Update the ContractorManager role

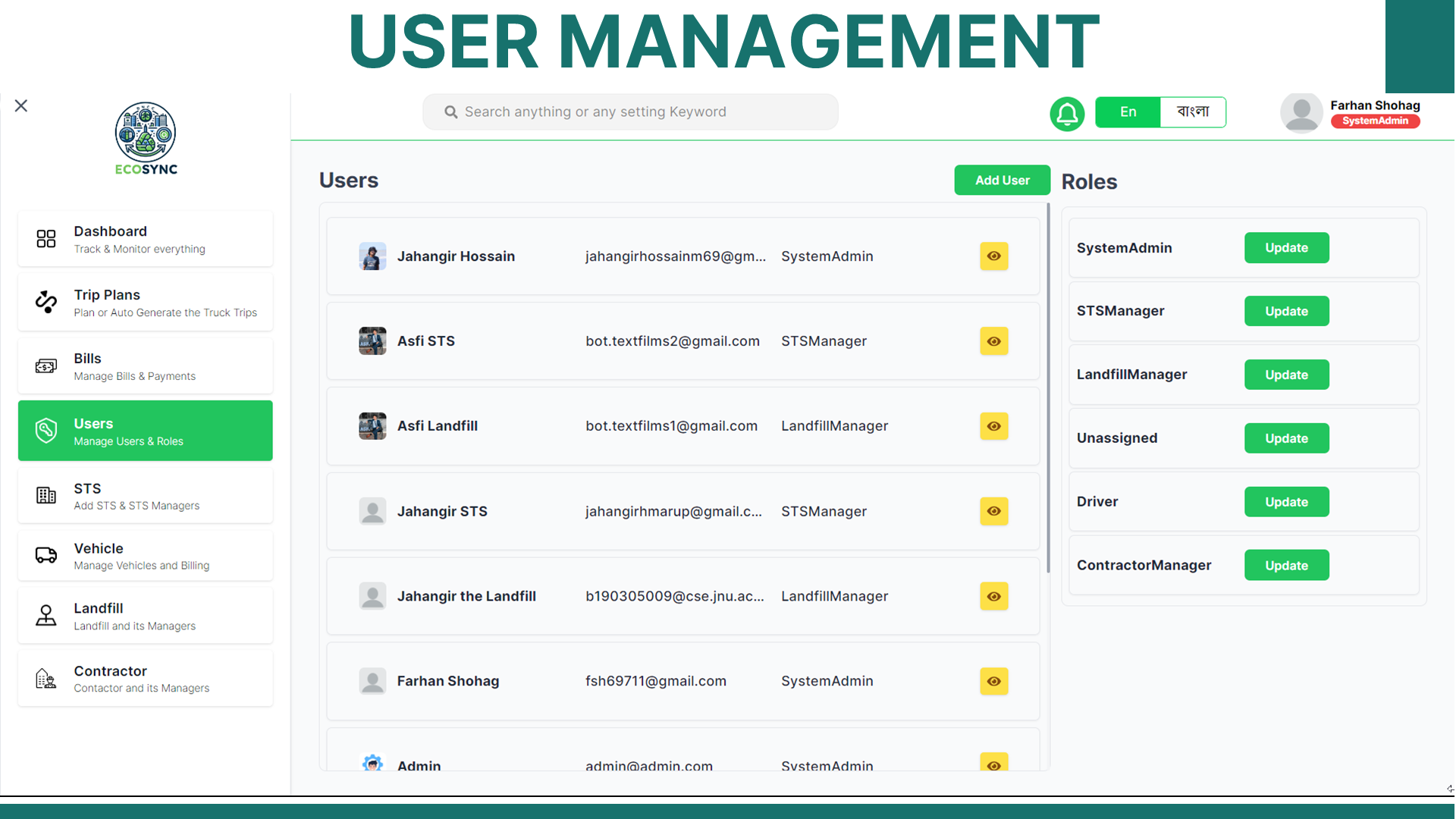(1286, 565)
